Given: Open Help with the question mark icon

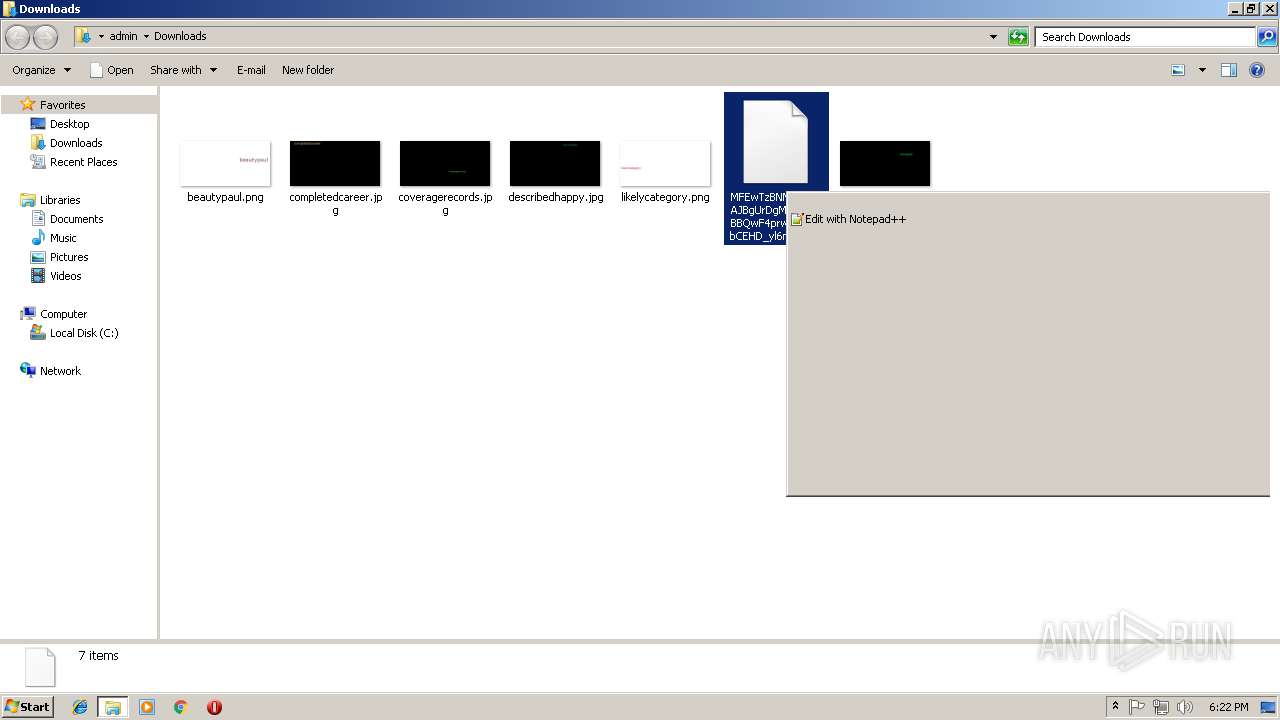Looking at the screenshot, I should click(x=1257, y=70).
